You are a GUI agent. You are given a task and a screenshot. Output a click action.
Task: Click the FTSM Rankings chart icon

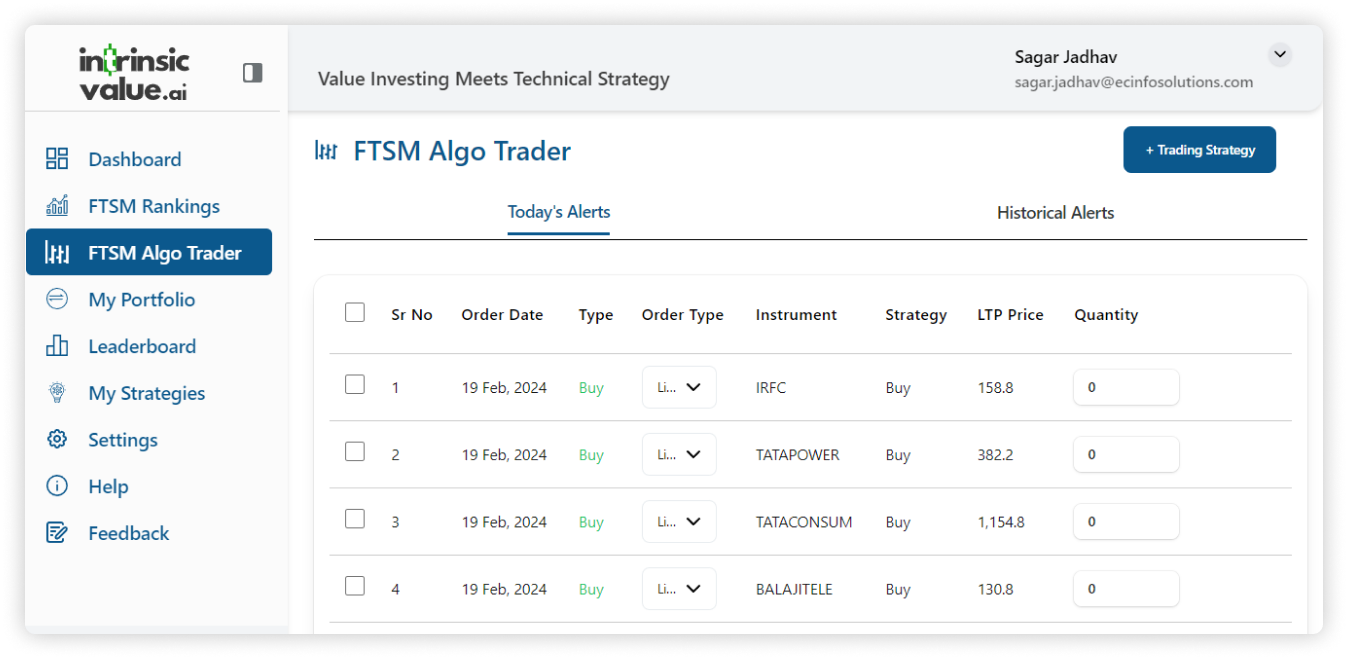tap(57, 206)
